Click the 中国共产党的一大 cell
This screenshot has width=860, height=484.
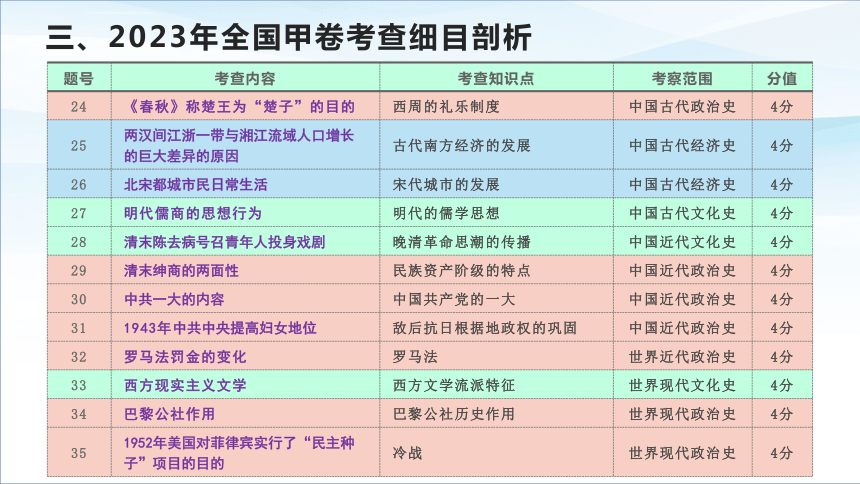[496, 299]
